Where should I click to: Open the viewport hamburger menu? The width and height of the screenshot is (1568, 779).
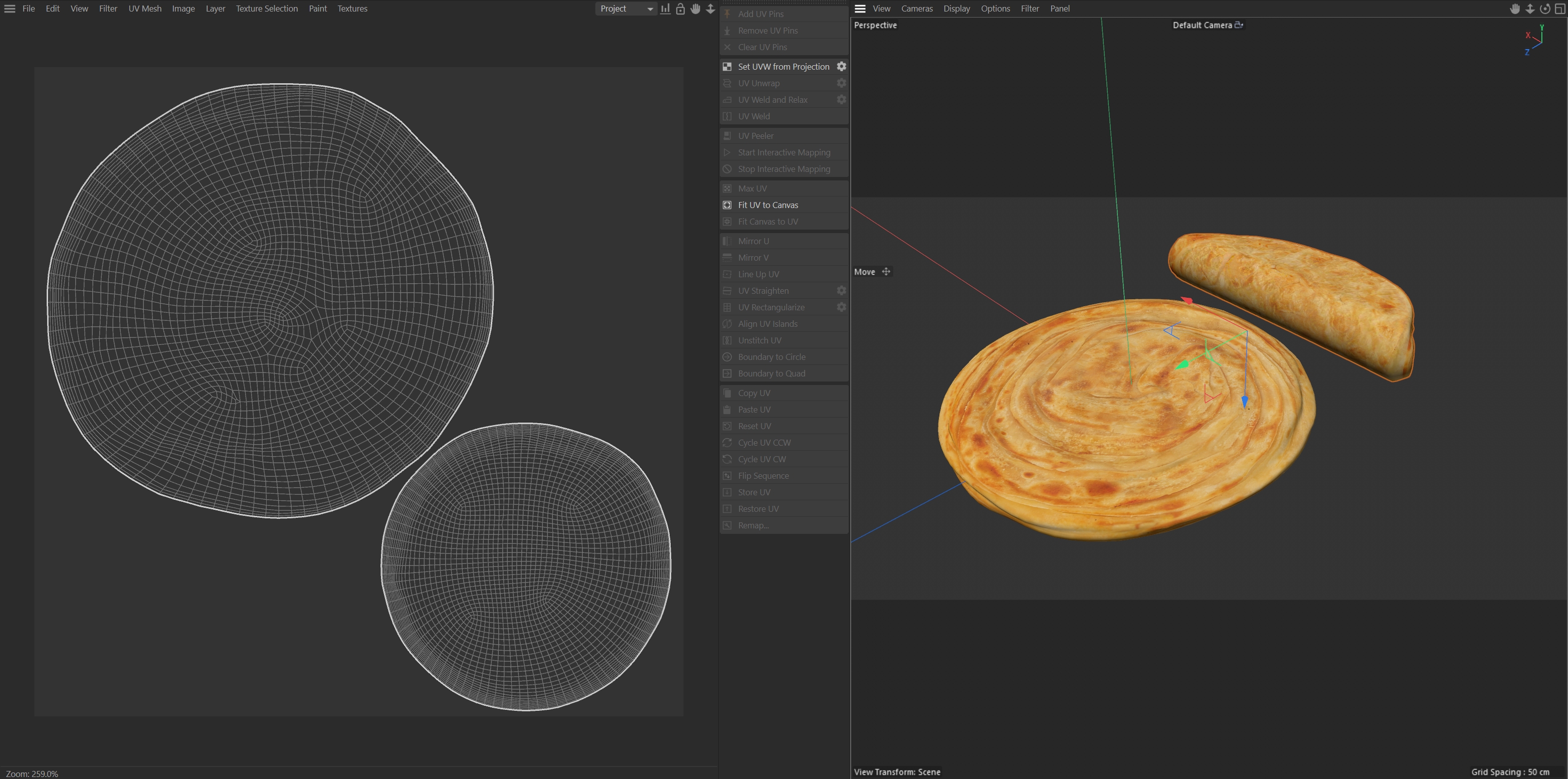[860, 9]
